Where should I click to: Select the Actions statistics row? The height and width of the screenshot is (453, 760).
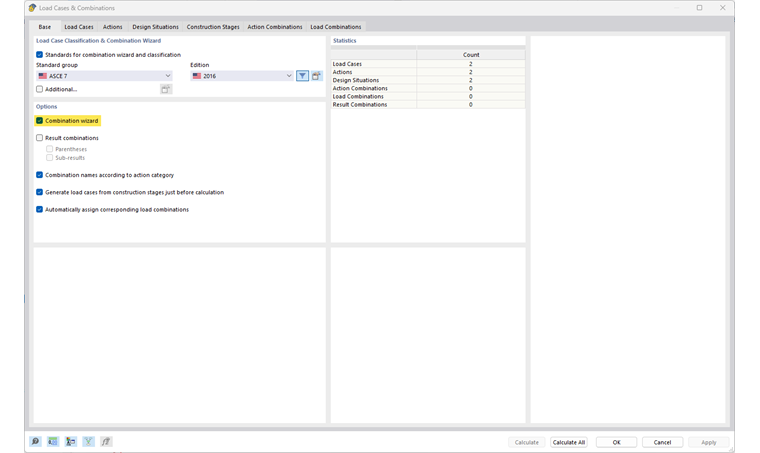428,72
